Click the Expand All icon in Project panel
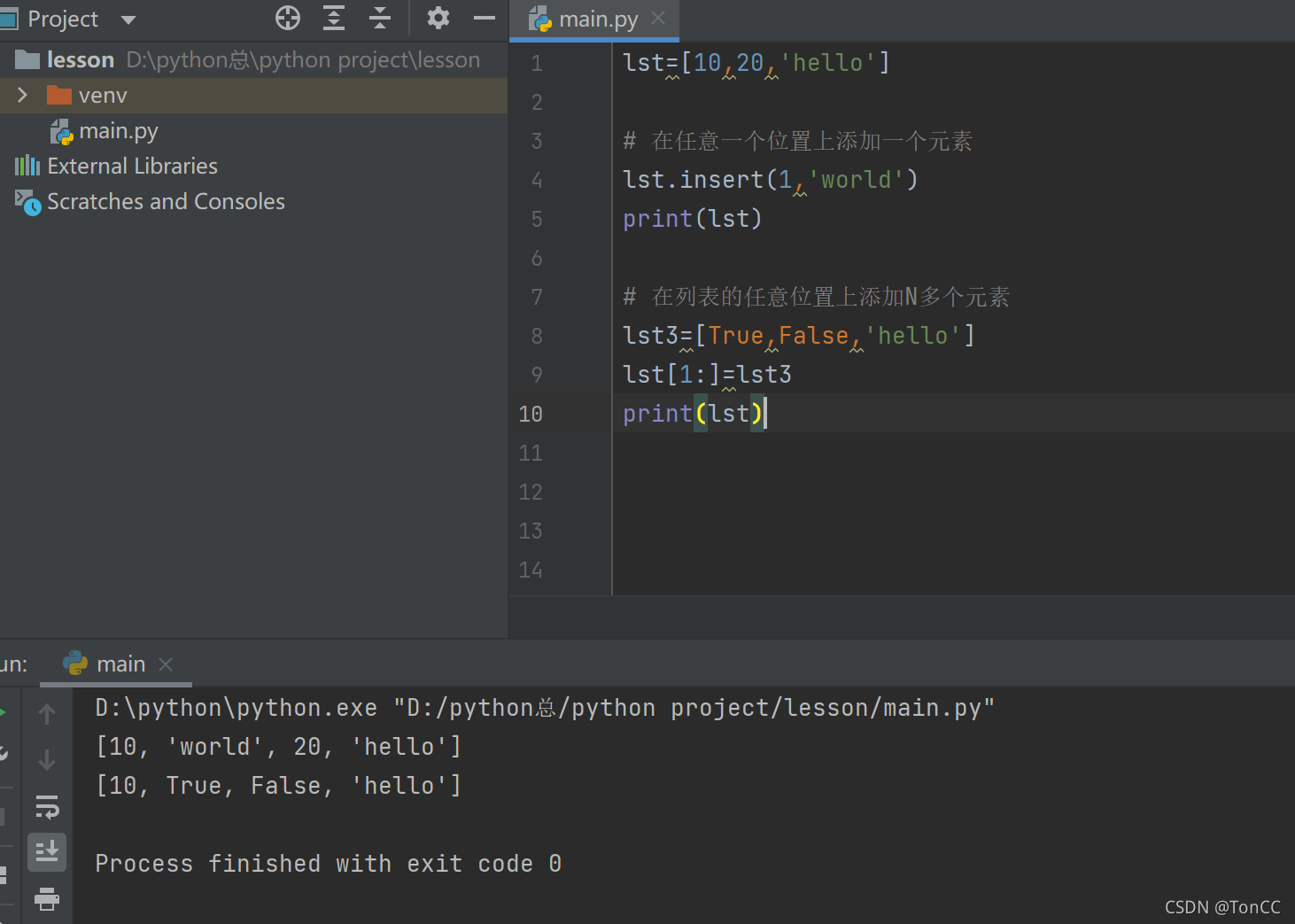Image resolution: width=1295 pixels, height=924 pixels. pos(334,18)
